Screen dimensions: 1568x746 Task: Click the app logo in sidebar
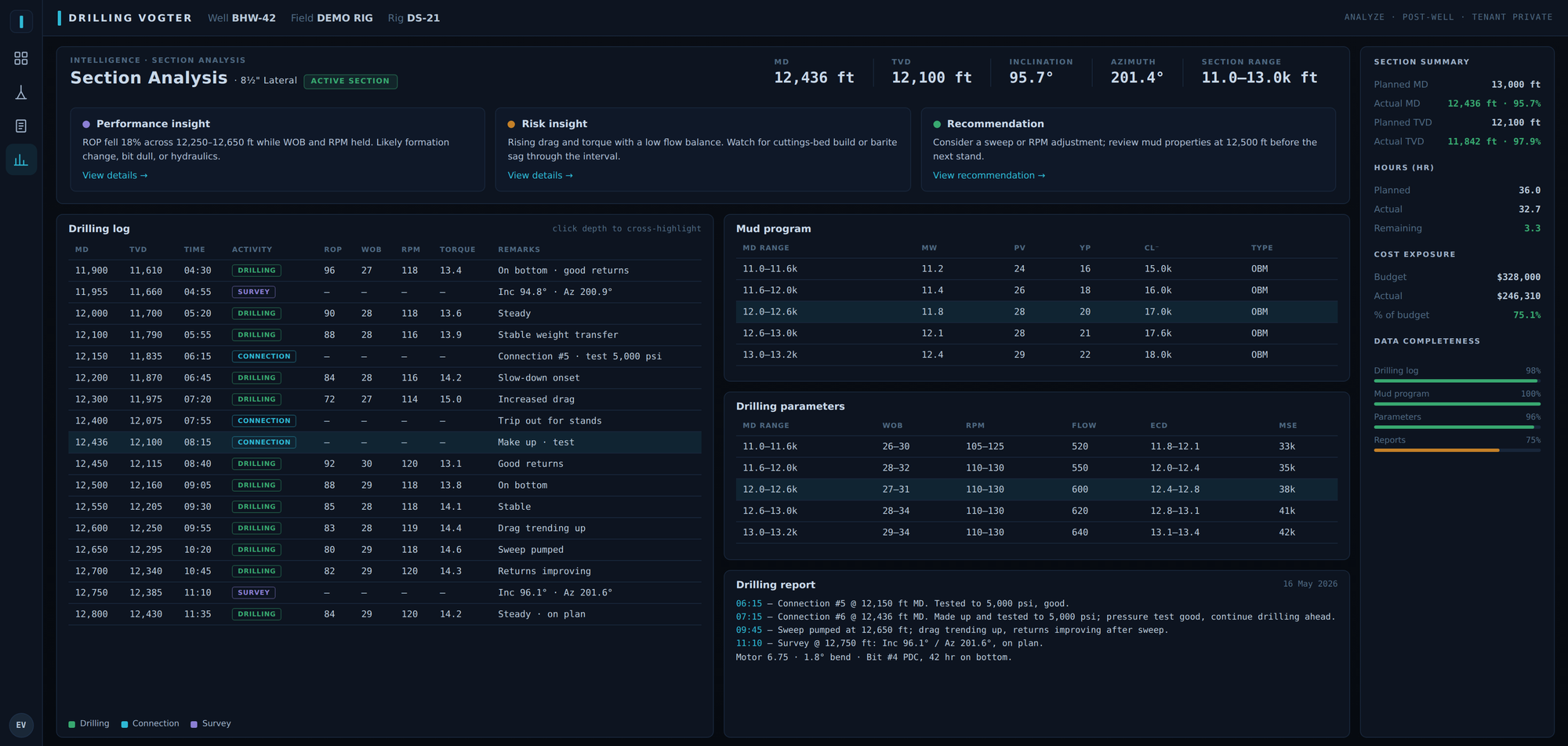21,21
